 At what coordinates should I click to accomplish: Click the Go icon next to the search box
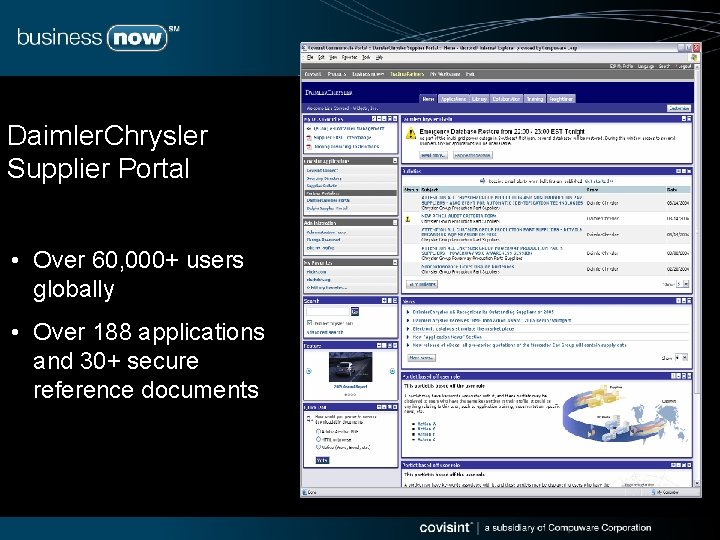(x=354, y=311)
